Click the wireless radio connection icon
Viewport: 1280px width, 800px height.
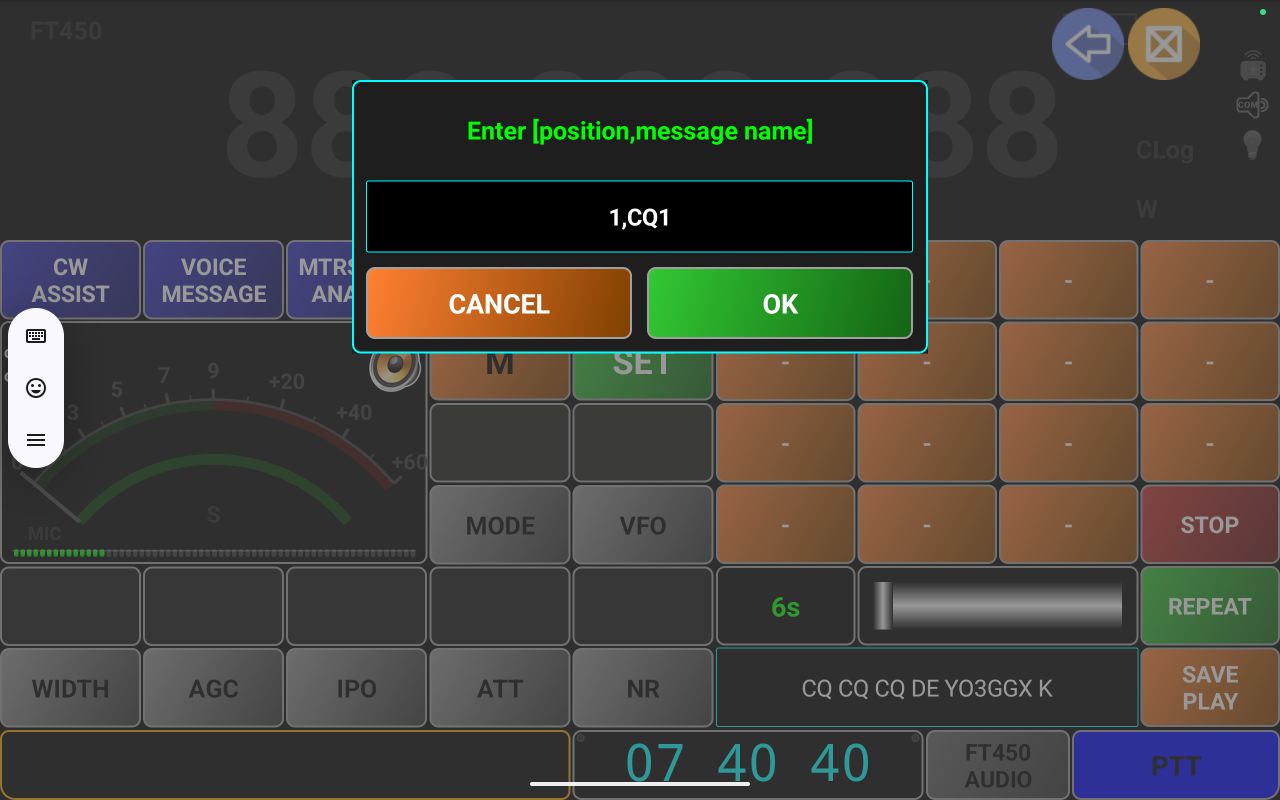click(1253, 65)
